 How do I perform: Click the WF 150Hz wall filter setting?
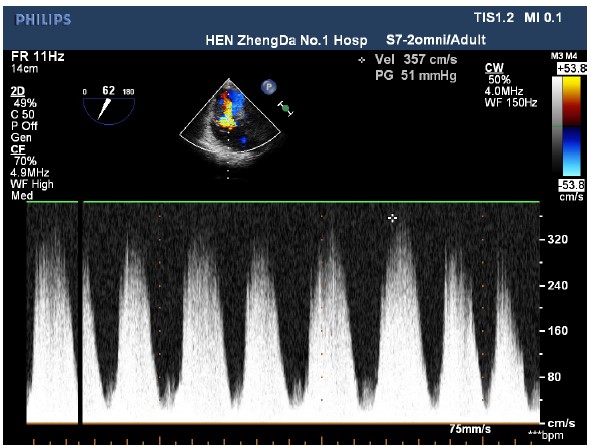click(511, 103)
